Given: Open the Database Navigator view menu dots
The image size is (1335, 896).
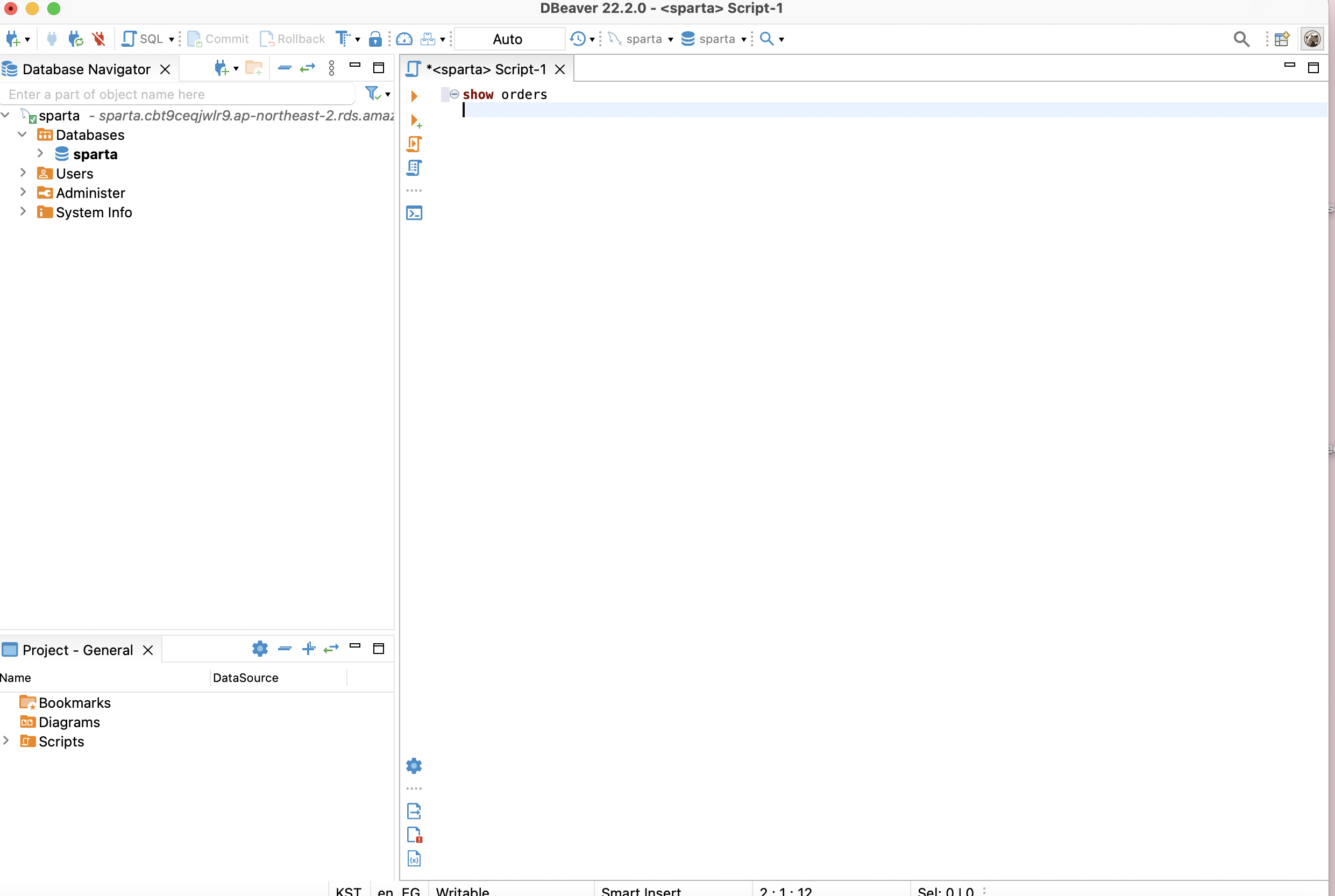Looking at the screenshot, I should 331,69.
